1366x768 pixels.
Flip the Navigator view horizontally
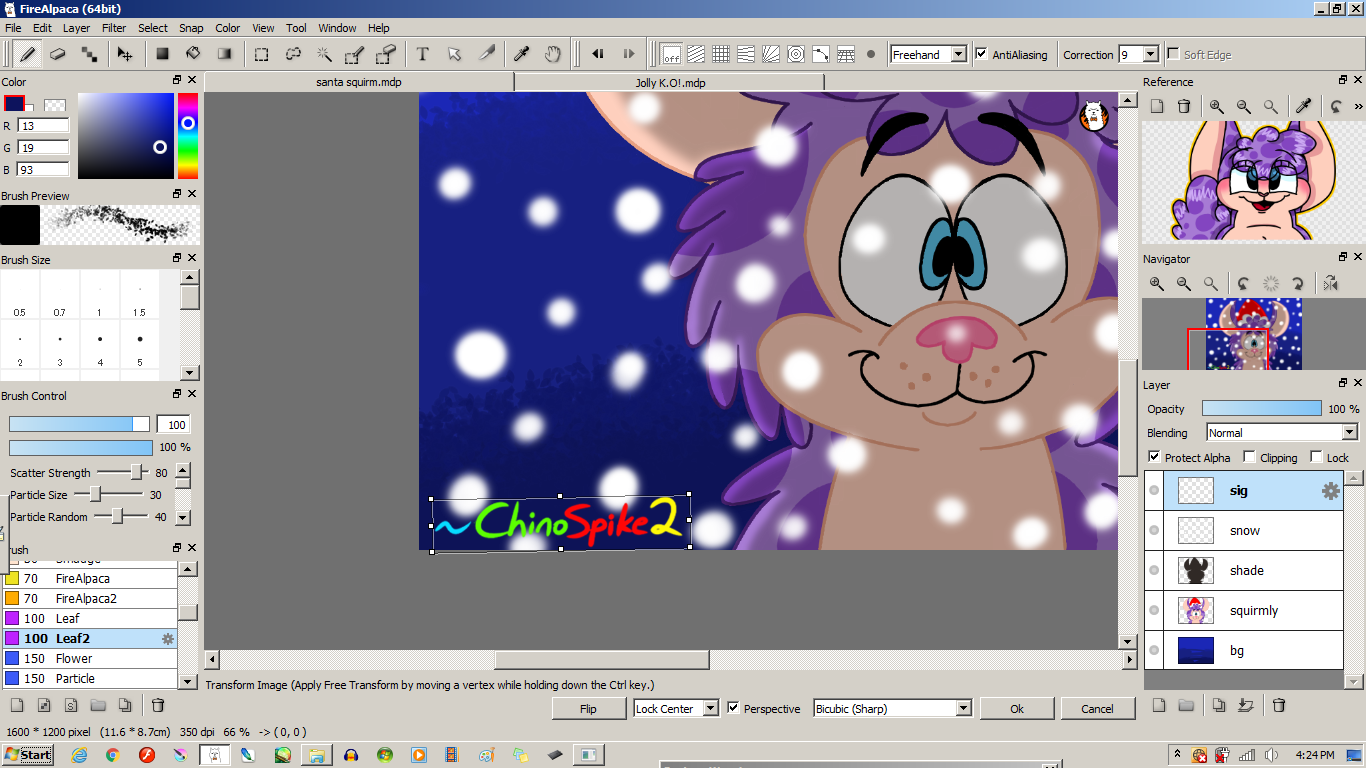[1330, 284]
